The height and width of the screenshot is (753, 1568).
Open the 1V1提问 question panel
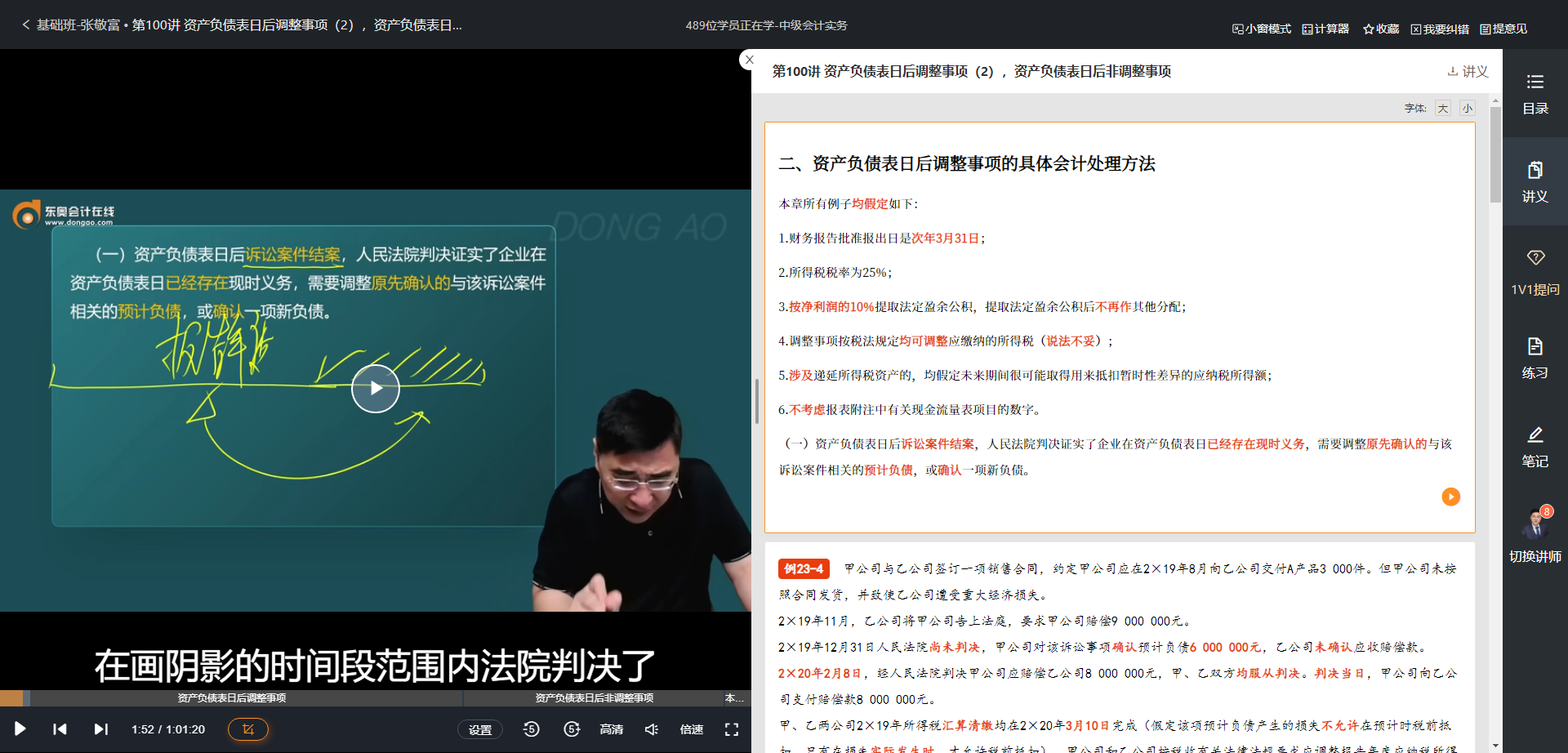tap(1535, 270)
